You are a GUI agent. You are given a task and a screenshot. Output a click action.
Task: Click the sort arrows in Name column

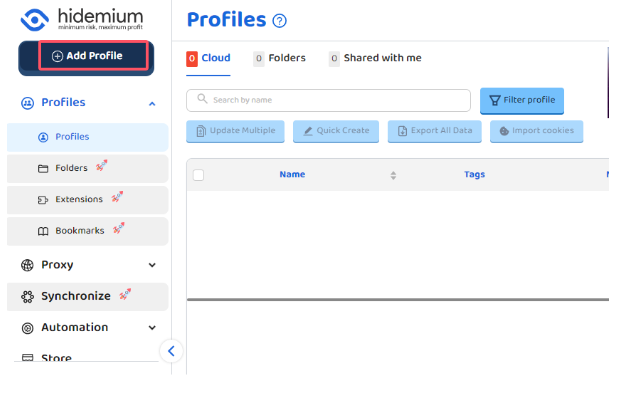click(393, 175)
